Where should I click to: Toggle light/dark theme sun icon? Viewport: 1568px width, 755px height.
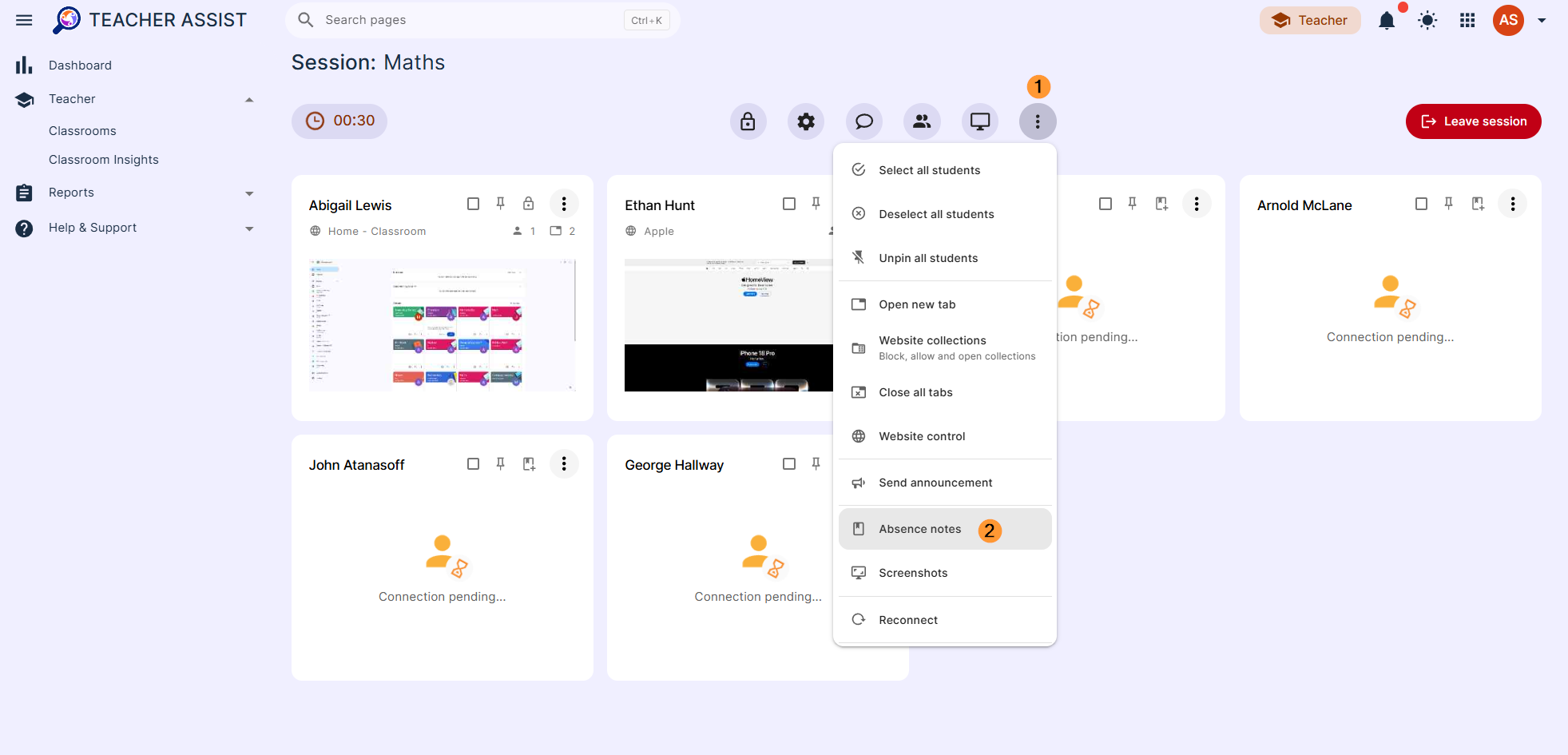tap(1427, 21)
